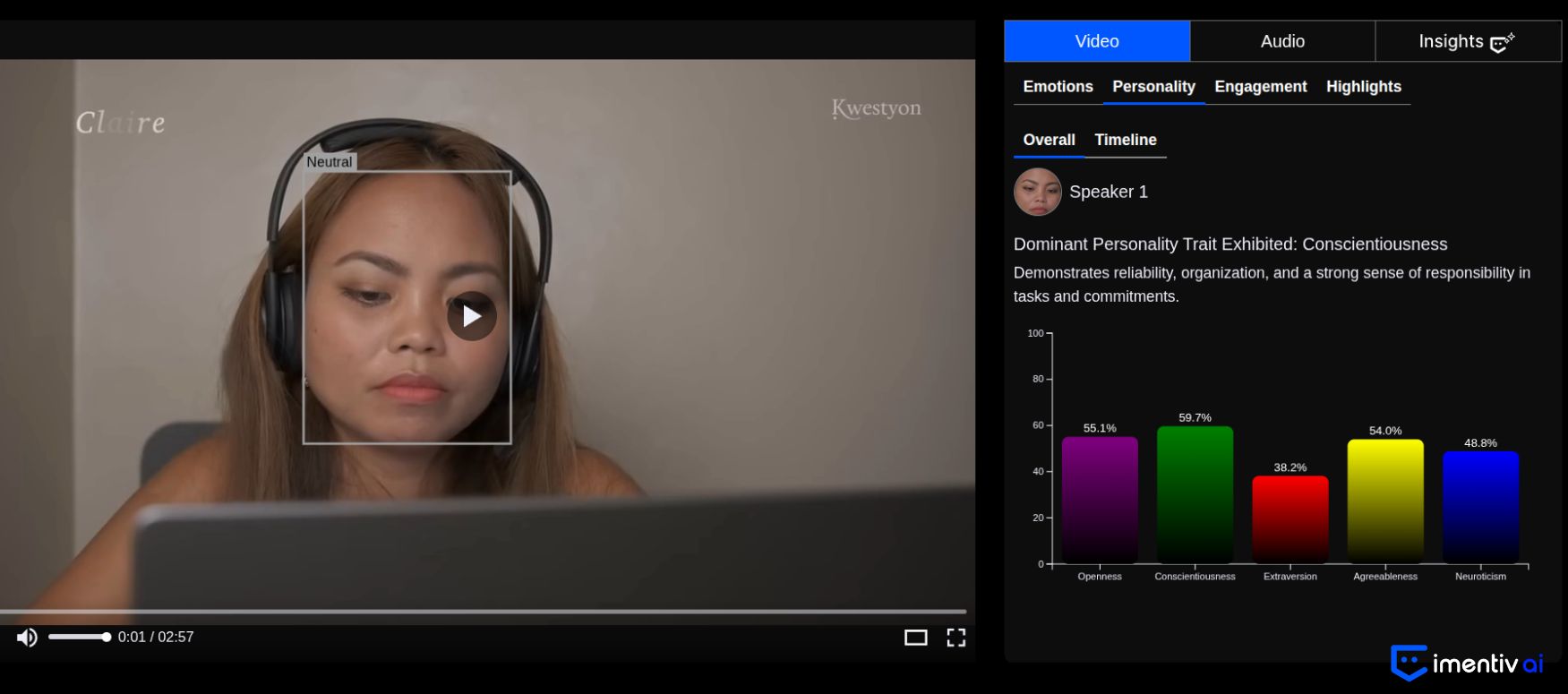Click the Insights AI sparkle icon
The width and height of the screenshot is (1568, 694).
click(x=1502, y=42)
